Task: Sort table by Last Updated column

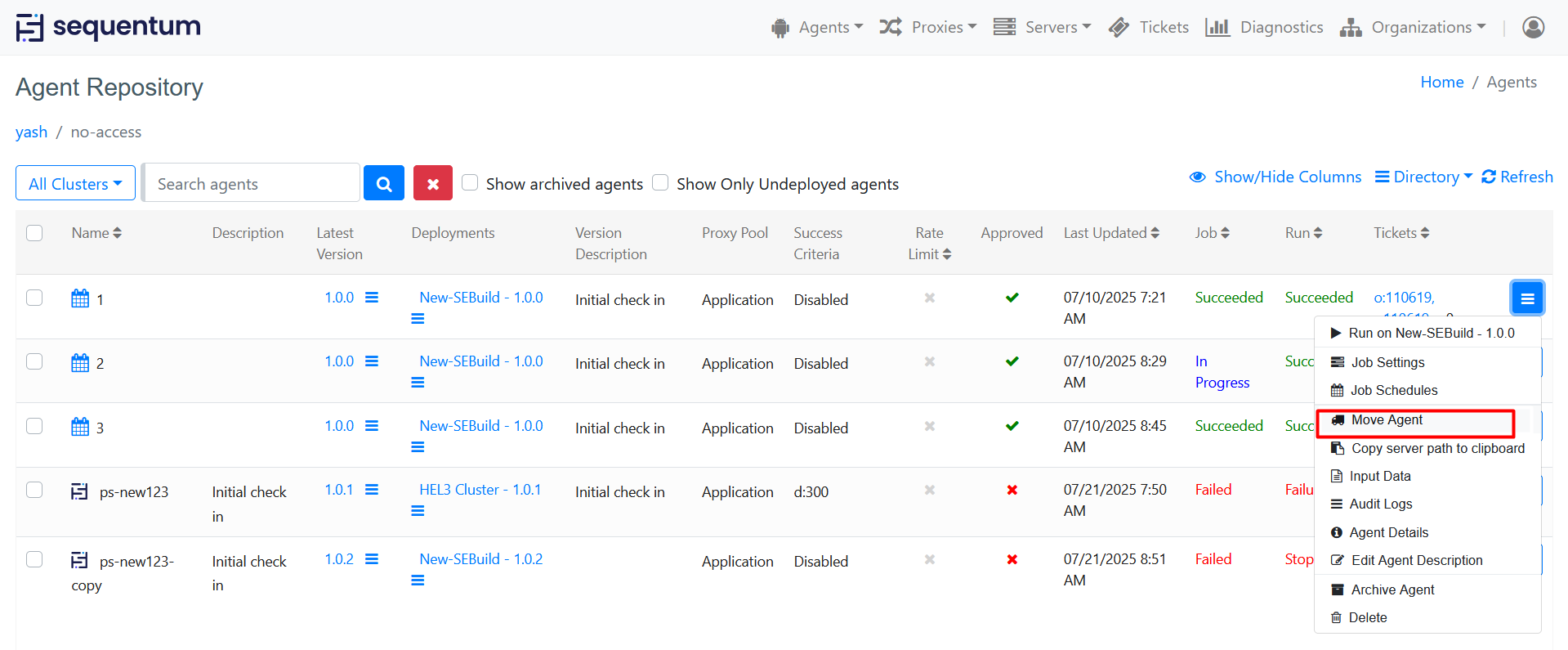Action: [x=1110, y=233]
